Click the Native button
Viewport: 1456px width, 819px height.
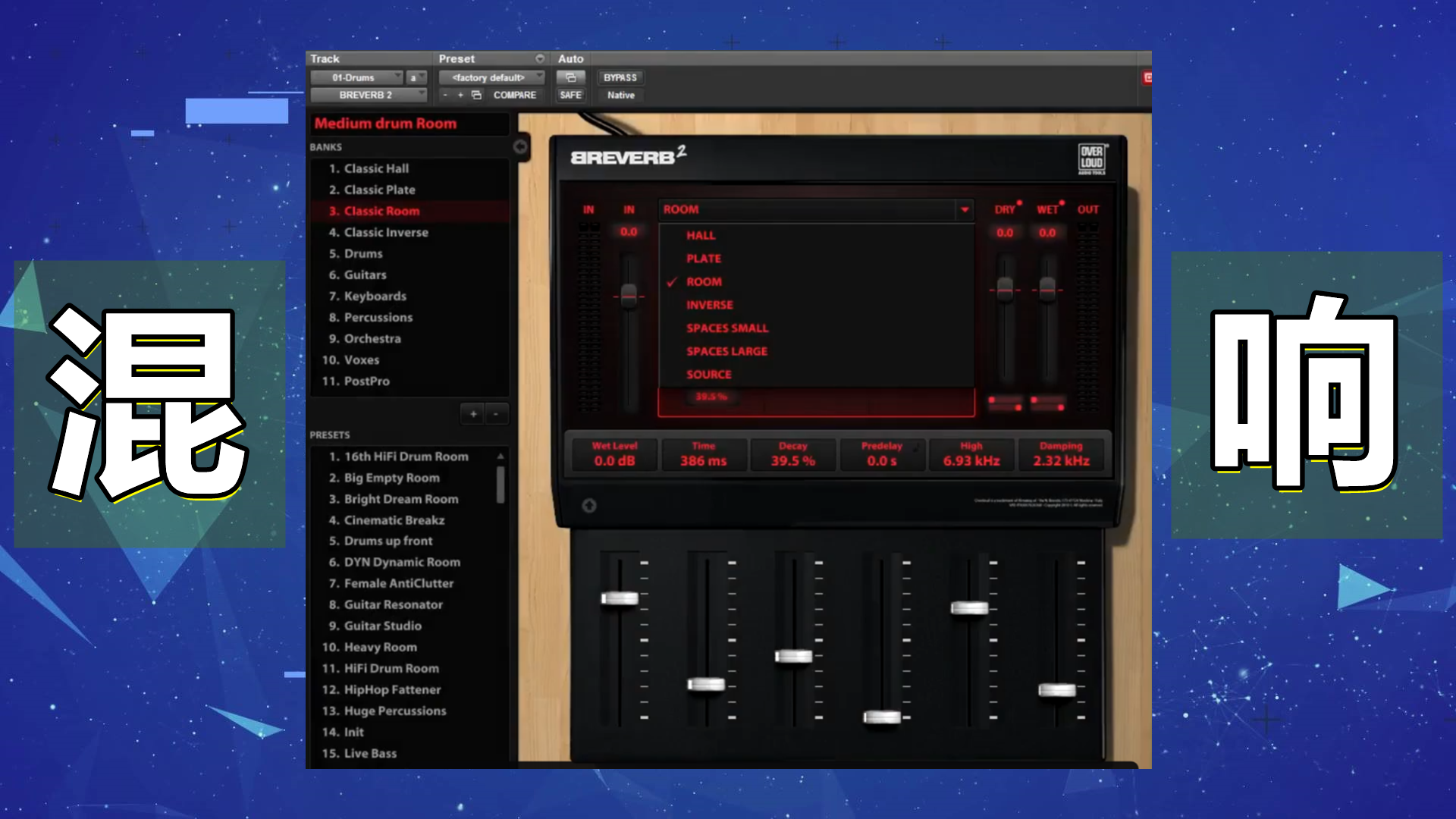(620, 95)
